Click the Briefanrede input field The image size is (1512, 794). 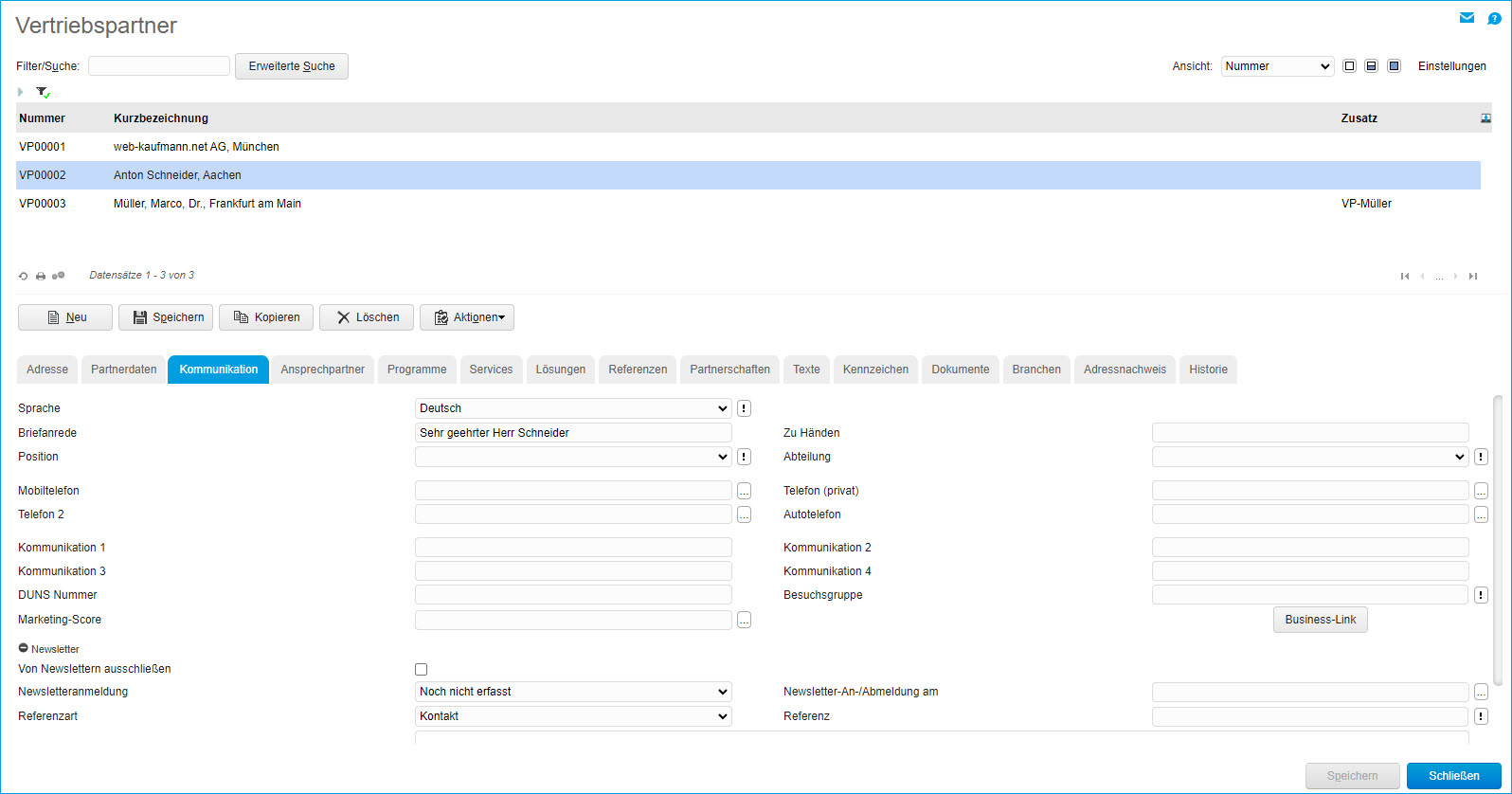tap(573, 433)
